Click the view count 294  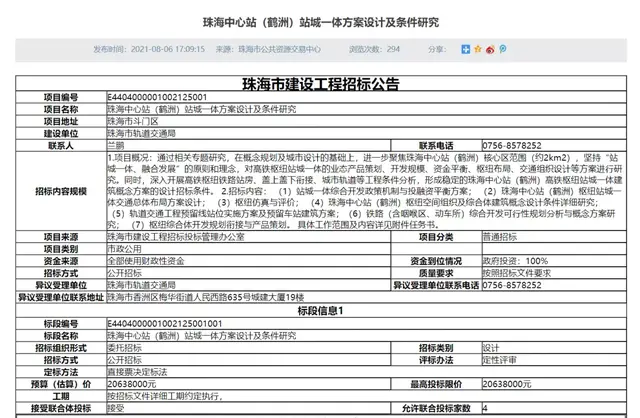coord(393,49)
